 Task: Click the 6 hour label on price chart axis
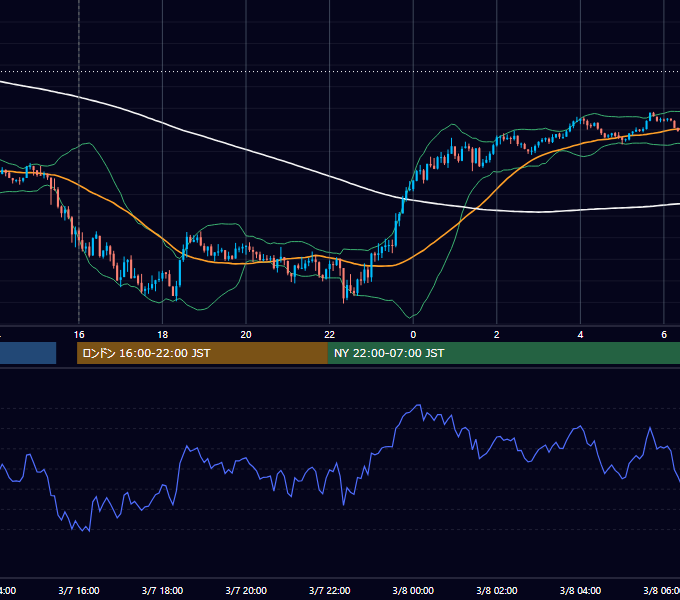(x=664, y=335)
